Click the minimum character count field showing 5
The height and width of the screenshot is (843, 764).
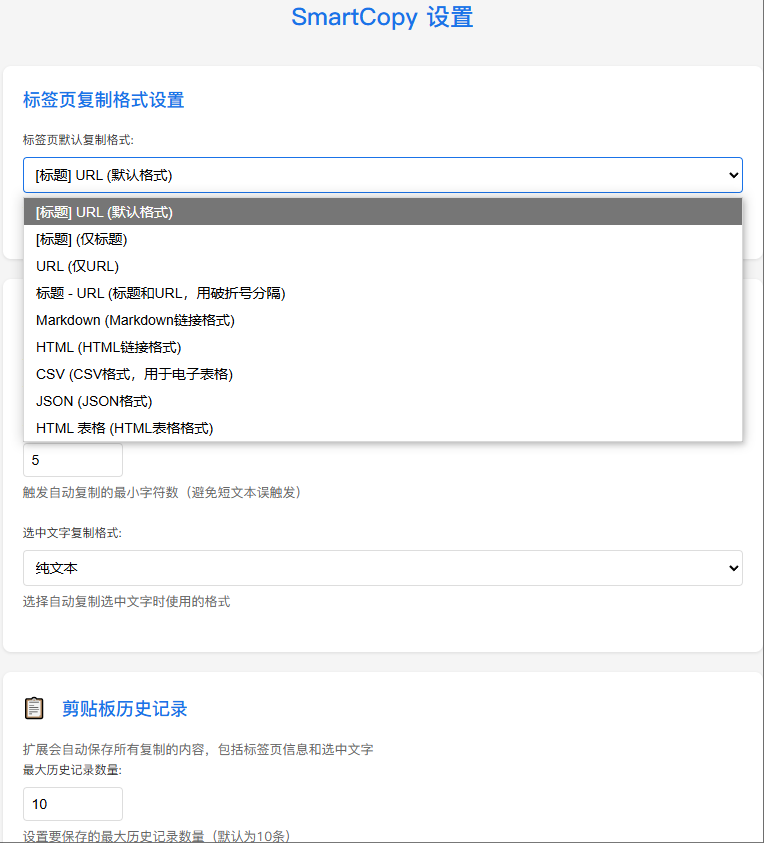point(73,460)
